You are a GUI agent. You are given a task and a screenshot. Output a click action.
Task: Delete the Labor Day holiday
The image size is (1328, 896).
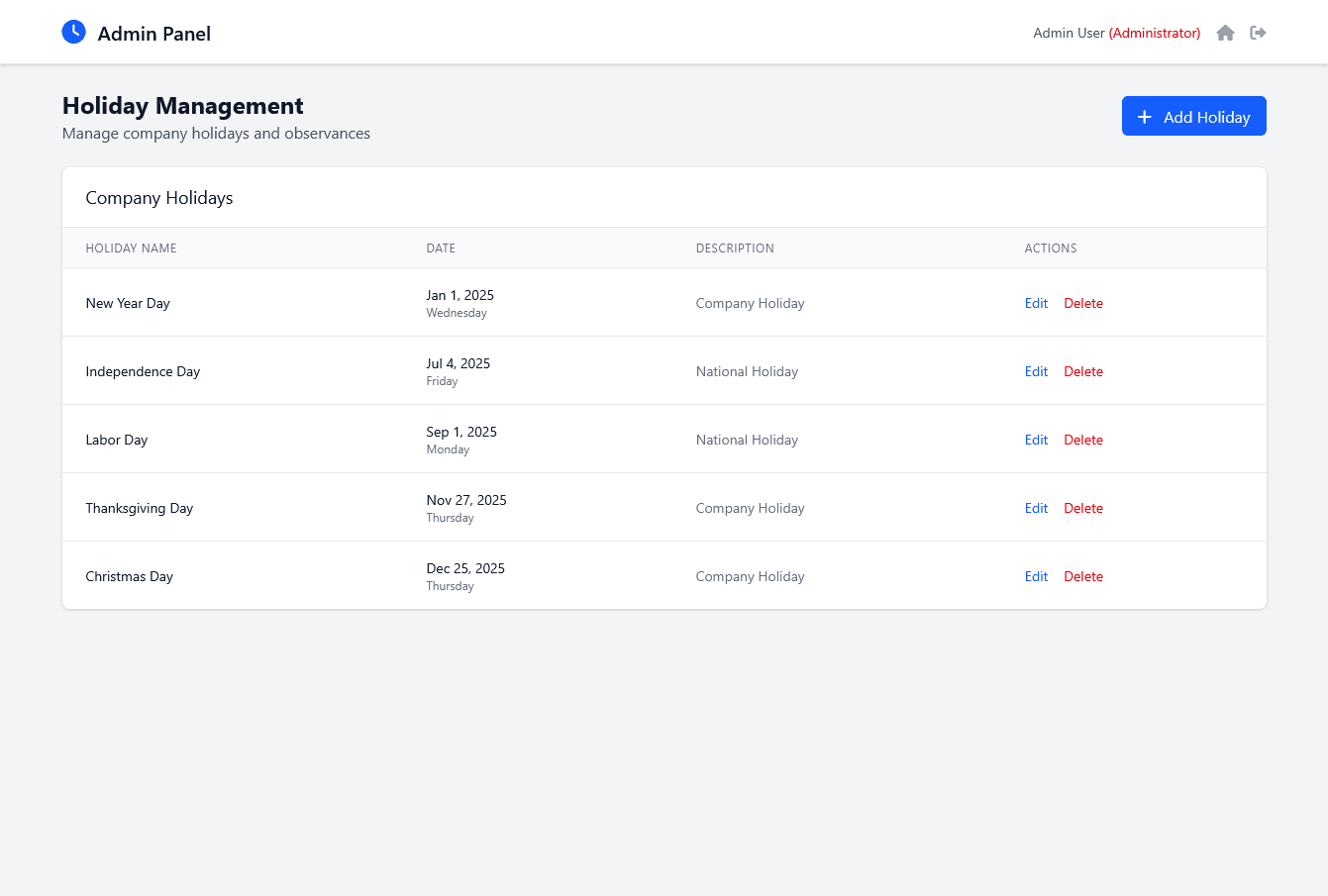1083,440
